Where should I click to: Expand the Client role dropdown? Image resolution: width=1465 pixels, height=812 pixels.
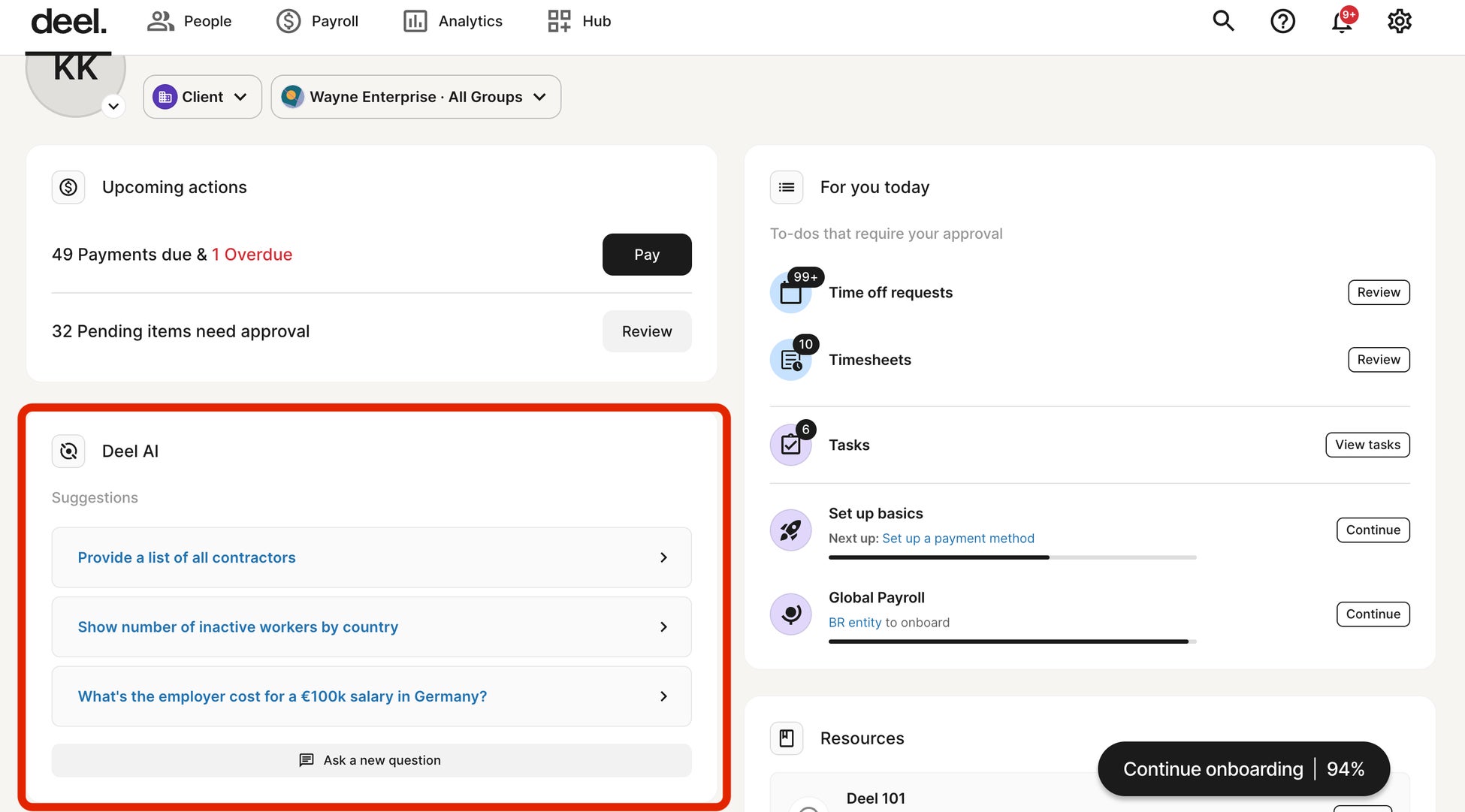[x=202, y=97]
